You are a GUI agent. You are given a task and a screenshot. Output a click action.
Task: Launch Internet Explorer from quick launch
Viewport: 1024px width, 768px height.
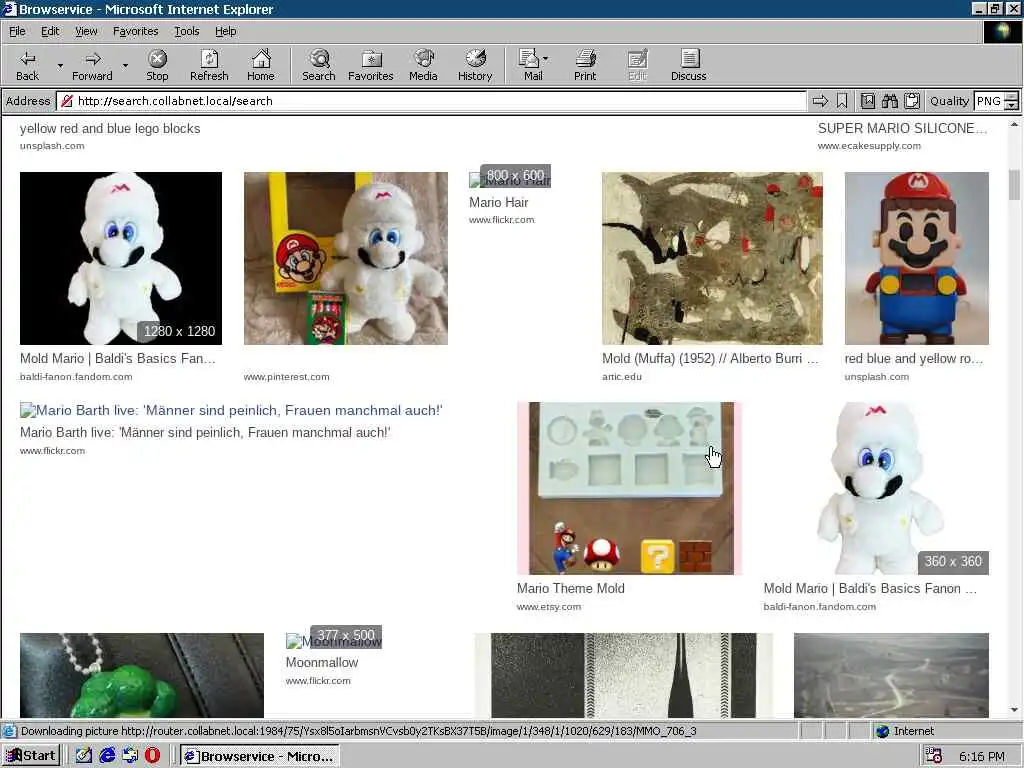pyautogui.click(x=107, y=756)
